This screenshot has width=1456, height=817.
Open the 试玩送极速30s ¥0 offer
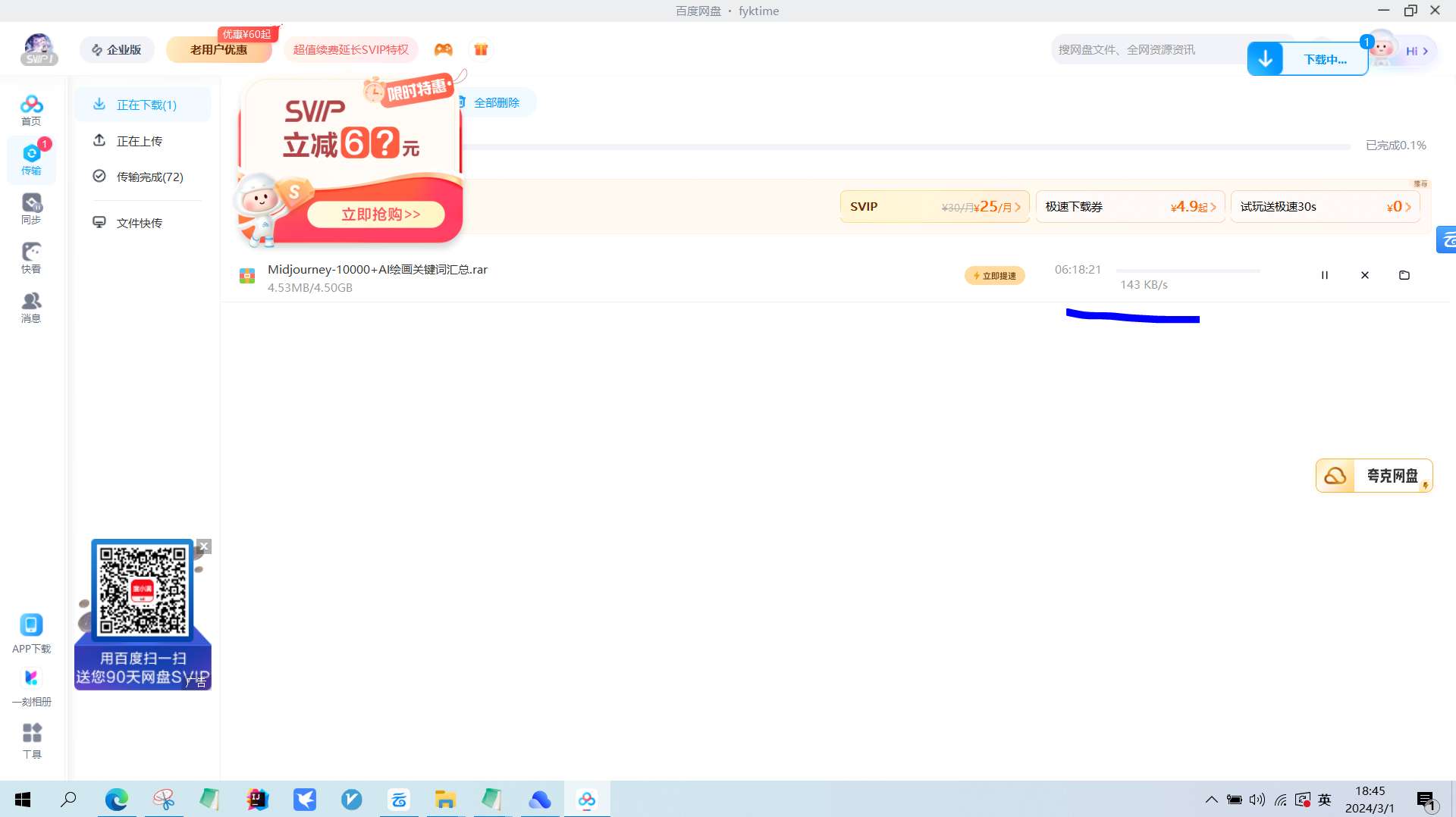(1325, 206)
